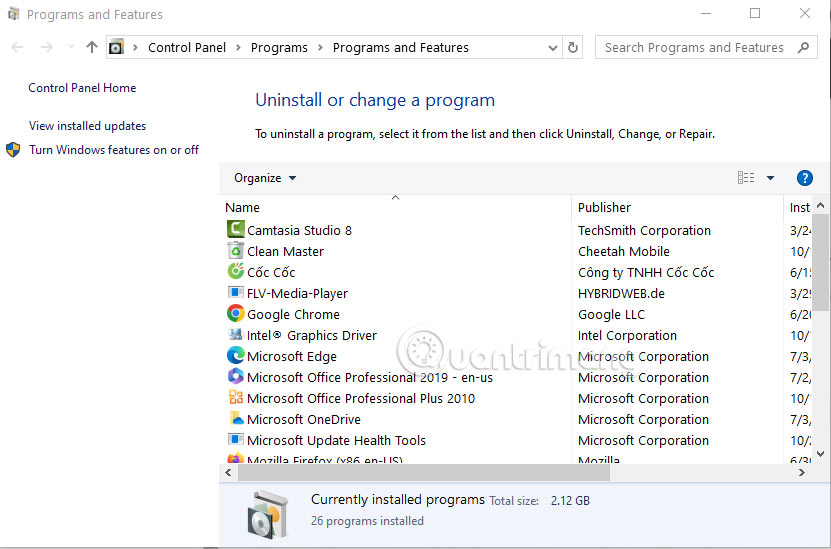
Task: Click the shield icon beside Windows features
Action: 13,150
